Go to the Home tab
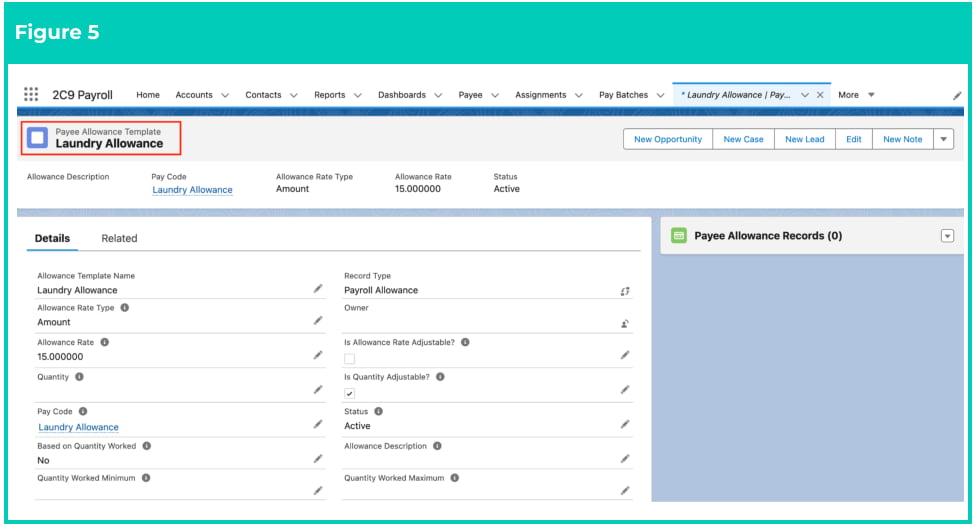 pyautogui.click(x=148, y=95)
